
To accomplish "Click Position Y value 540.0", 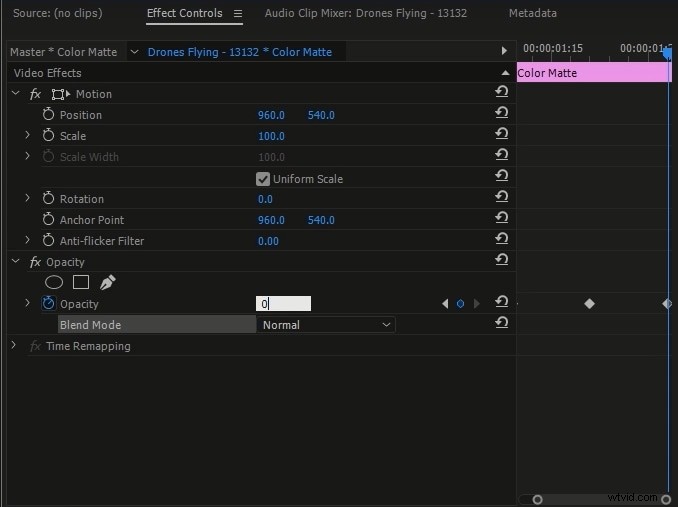I will click(x=321, y=115).
